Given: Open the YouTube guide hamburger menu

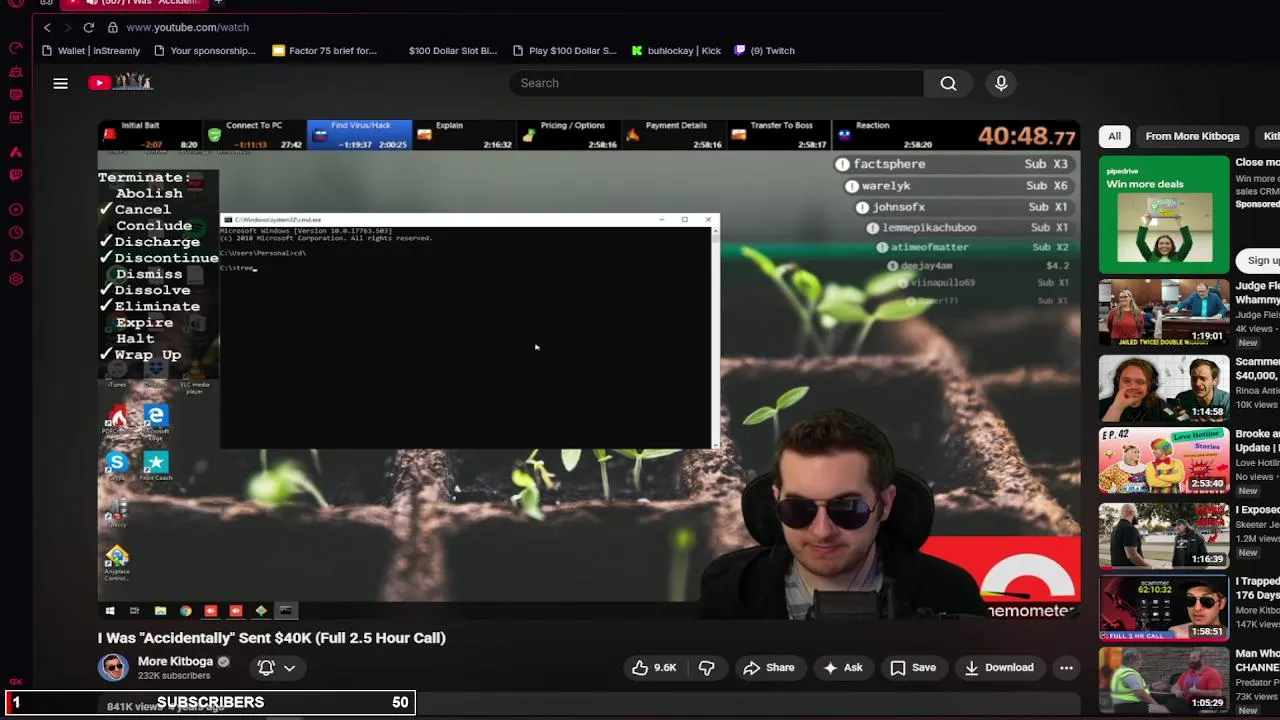Looking at the screenshot, I should click(60, 83).
